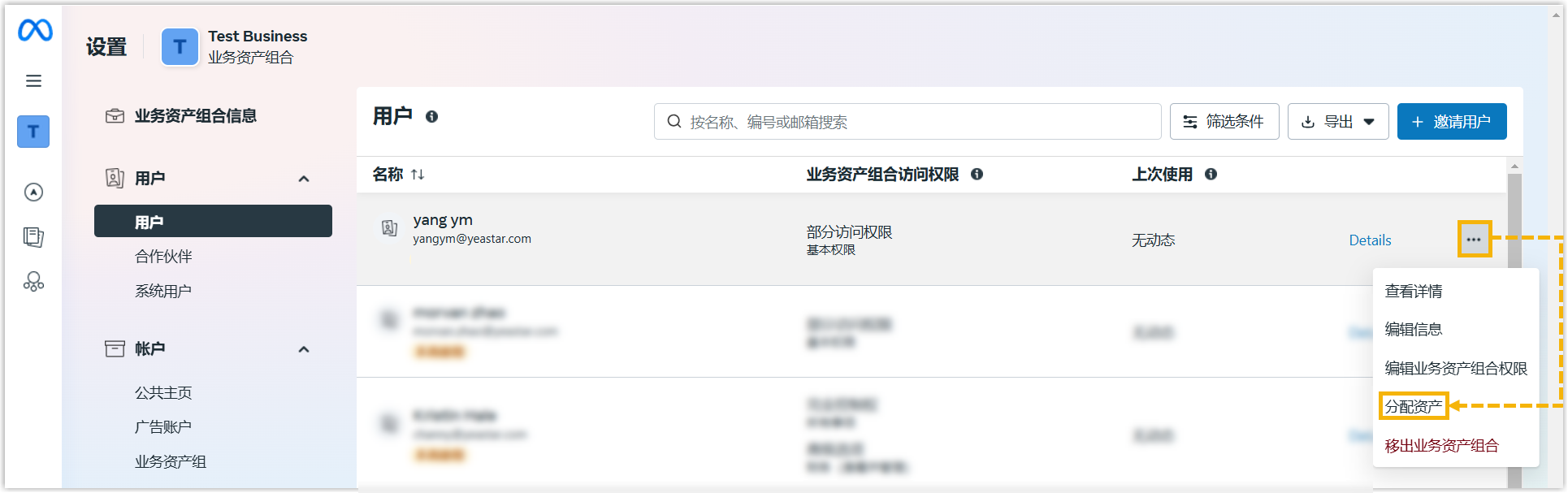Click the business group icon in left rail
Viewport: 1568px width, 493px height.
[x=33, y=282]
